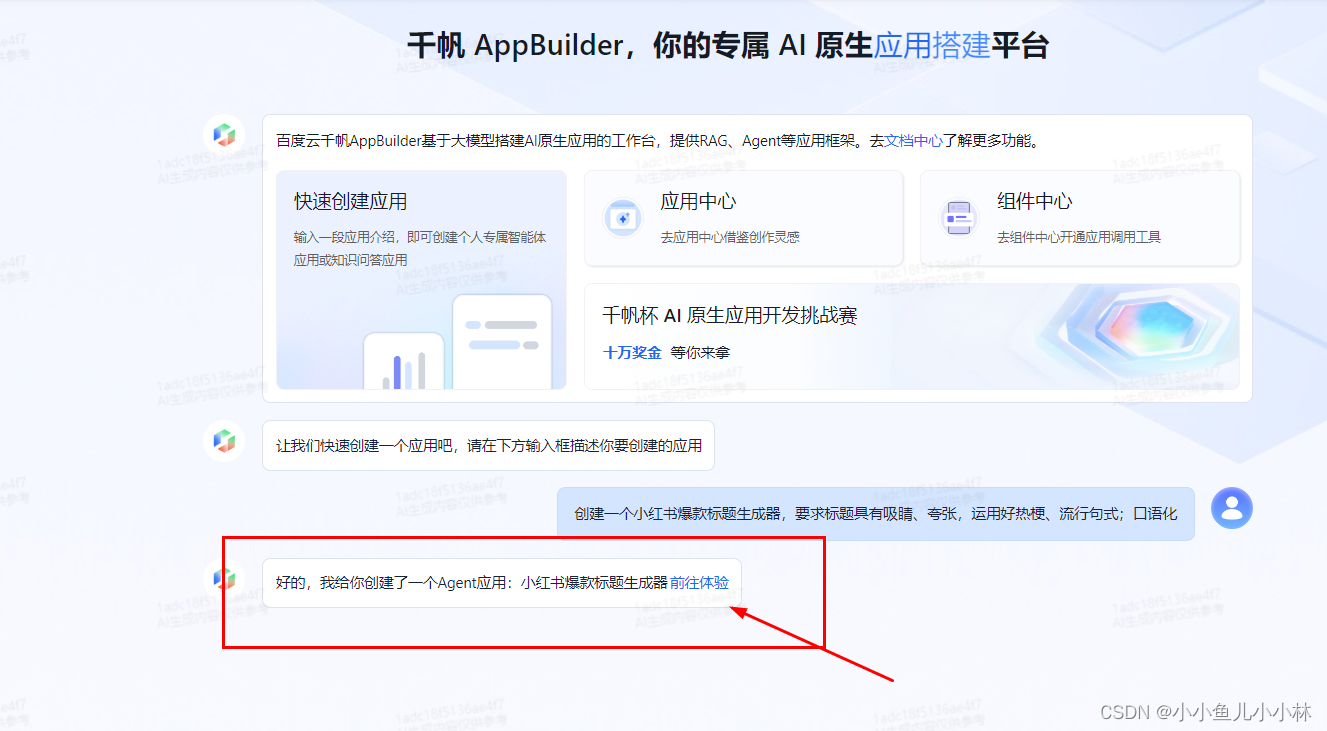Viewport: 1327px width, 731px height.
Task: Click the bot avatar beside the Agent应用 reply
Action: [224, 579]
